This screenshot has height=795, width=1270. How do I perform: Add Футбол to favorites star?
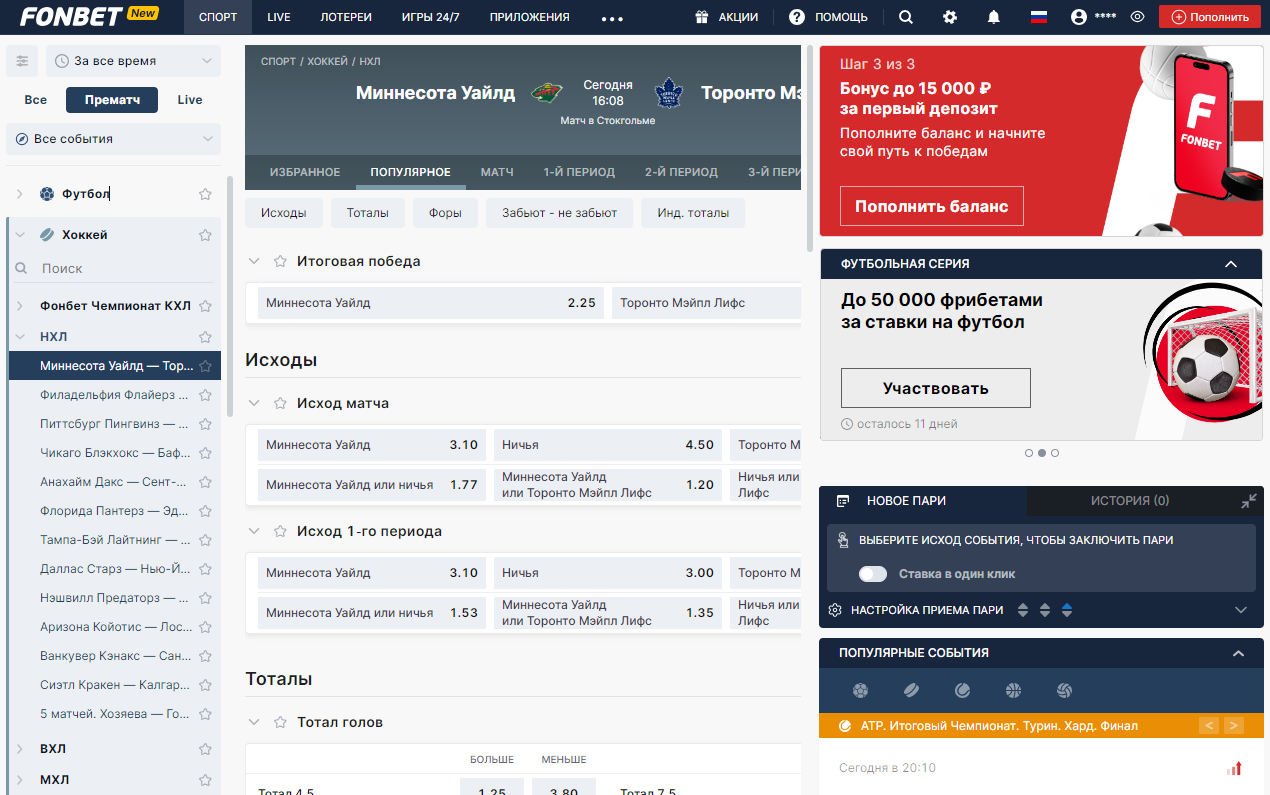pos(205,194)
